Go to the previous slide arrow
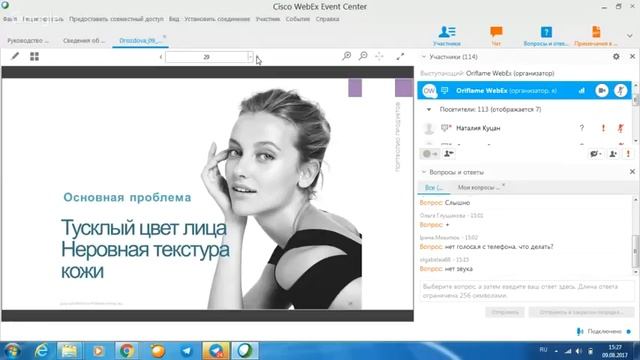The image size is (640, 360). pyautogui.click(x=160, y=57)
